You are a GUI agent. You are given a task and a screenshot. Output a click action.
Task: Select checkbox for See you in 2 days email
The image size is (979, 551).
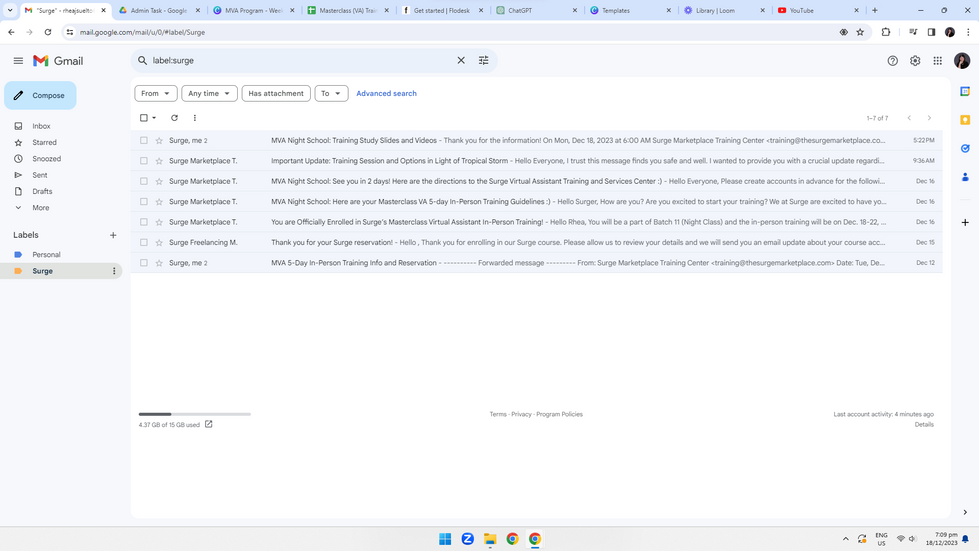144,182
